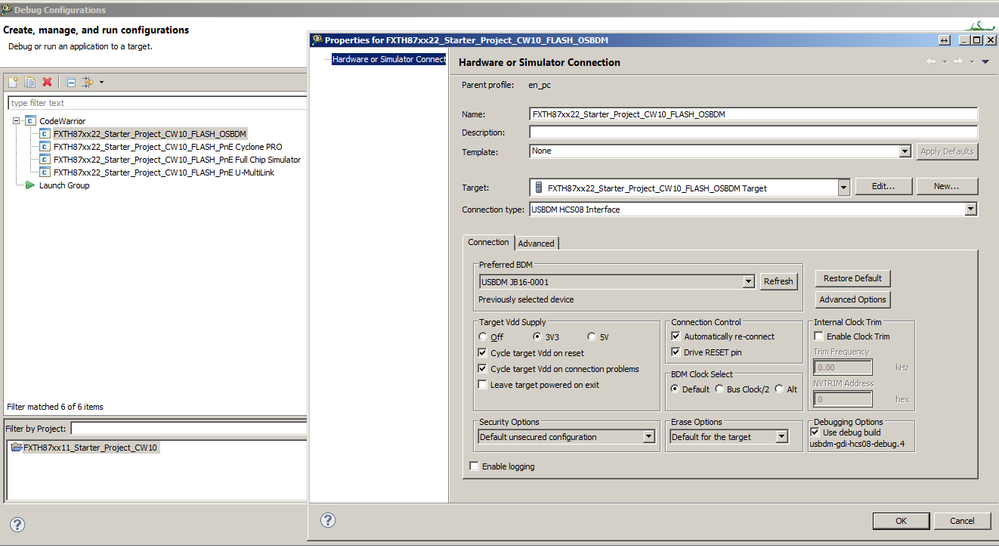Viewport: 999px width, 546px height.
Task: Click the icon beside the PnE U-MultiLink configuration
Action: 45,173
